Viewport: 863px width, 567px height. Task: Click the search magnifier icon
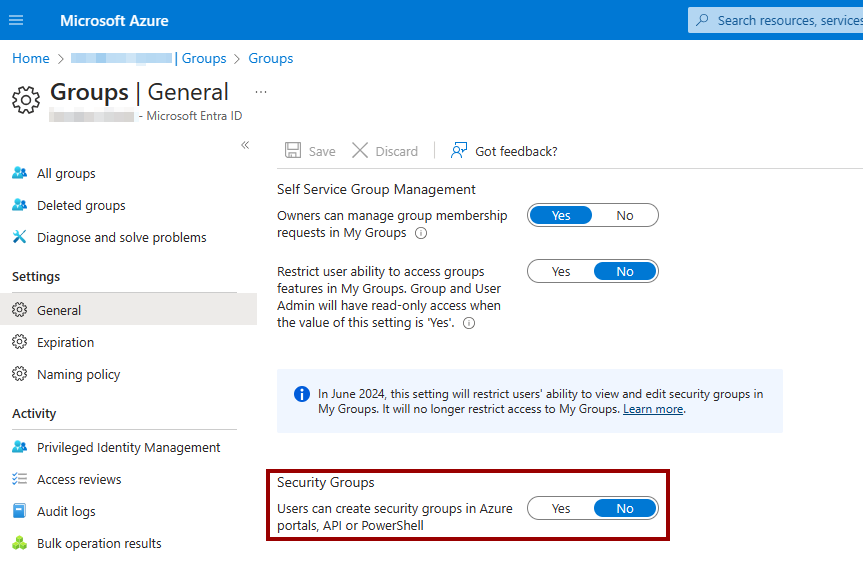[x=702, y=20]
